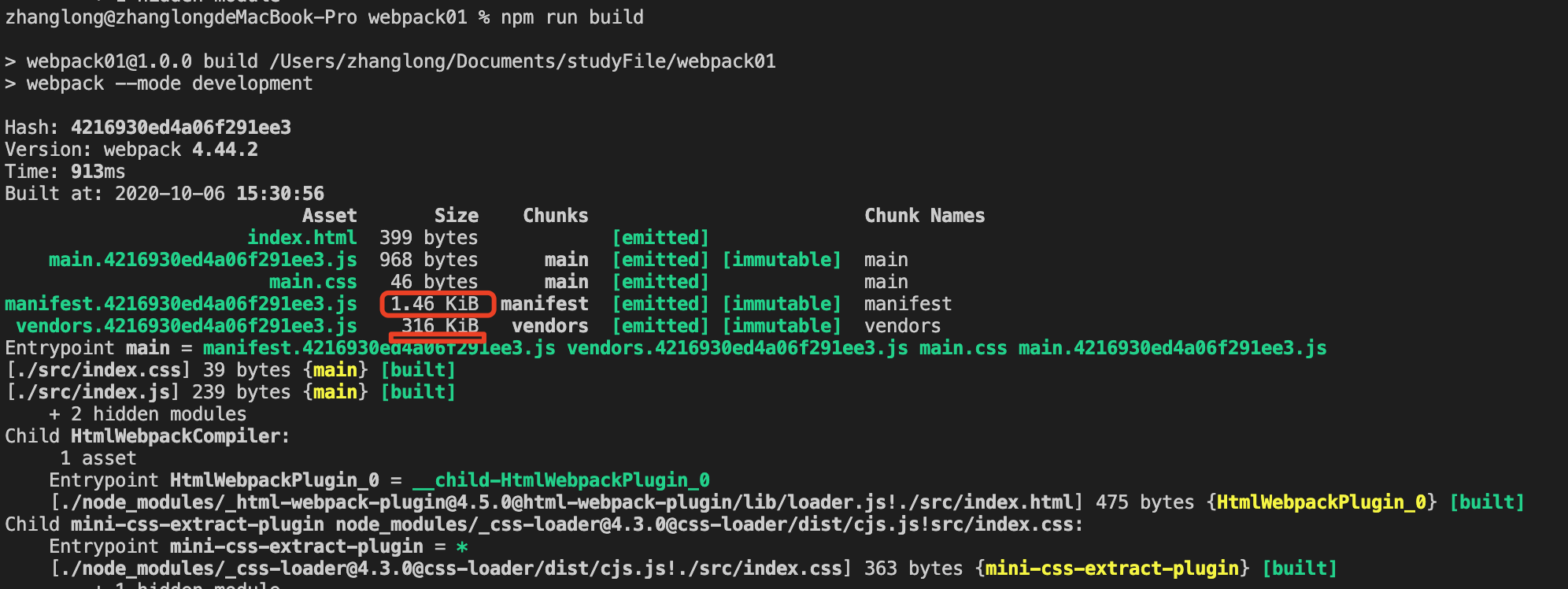The width and height of the screenshot is (1568, 589).
Task: Click the Chunk Names column header
Action: coord(925,216)
